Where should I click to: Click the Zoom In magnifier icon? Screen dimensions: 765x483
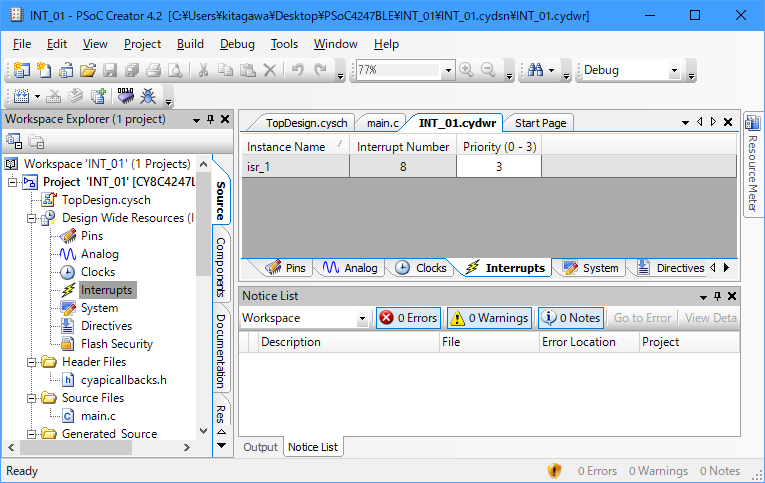tap(467, 70)
